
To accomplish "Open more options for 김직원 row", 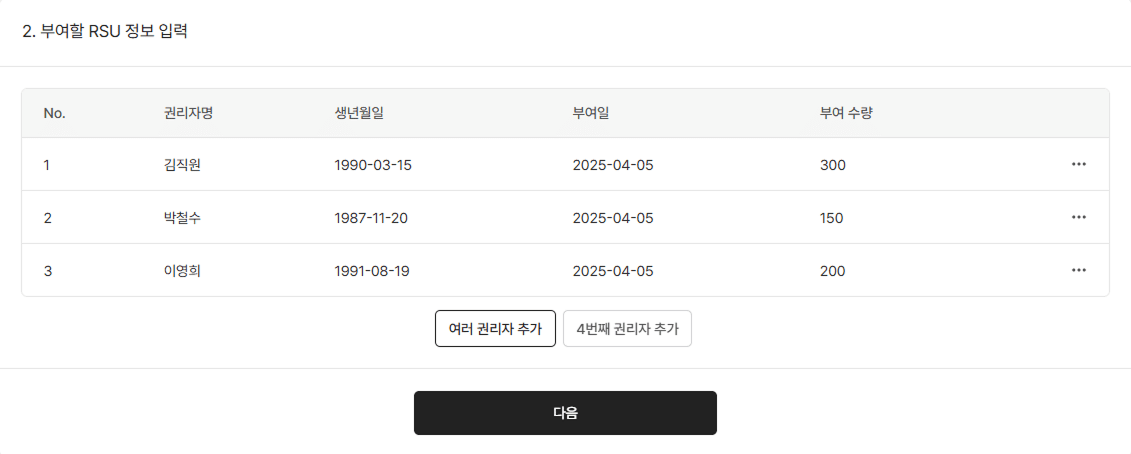I will [x=1078, y=165].
